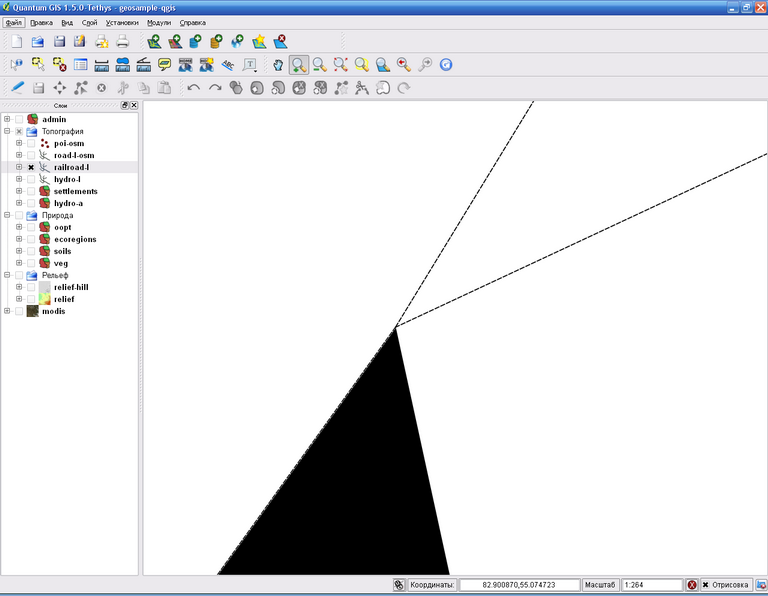Select the ecoregions layer in tree

(x=75, y=239)
